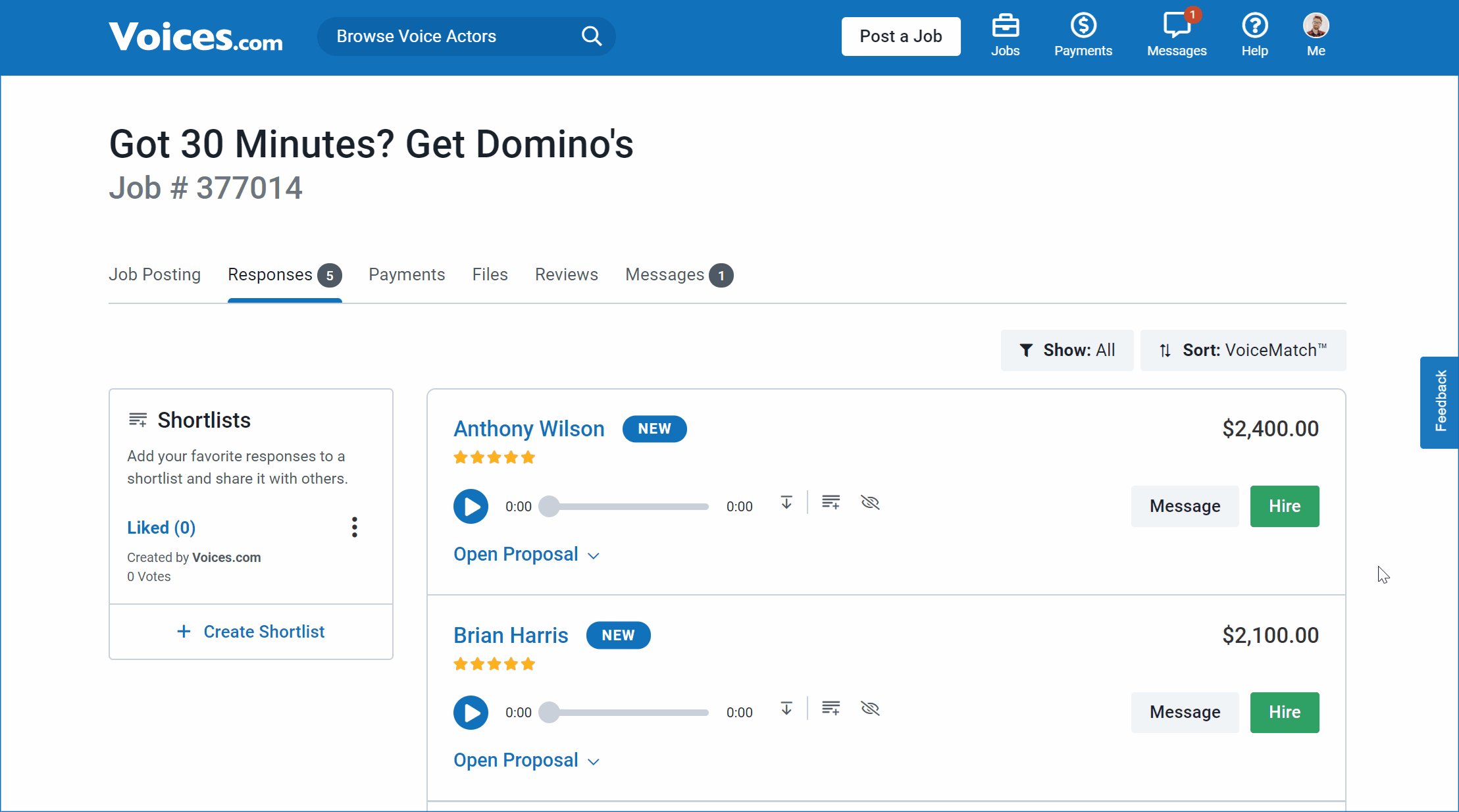Add Brian Harris to a shortlist
1459x812 pixels.
tap(831, 709)
